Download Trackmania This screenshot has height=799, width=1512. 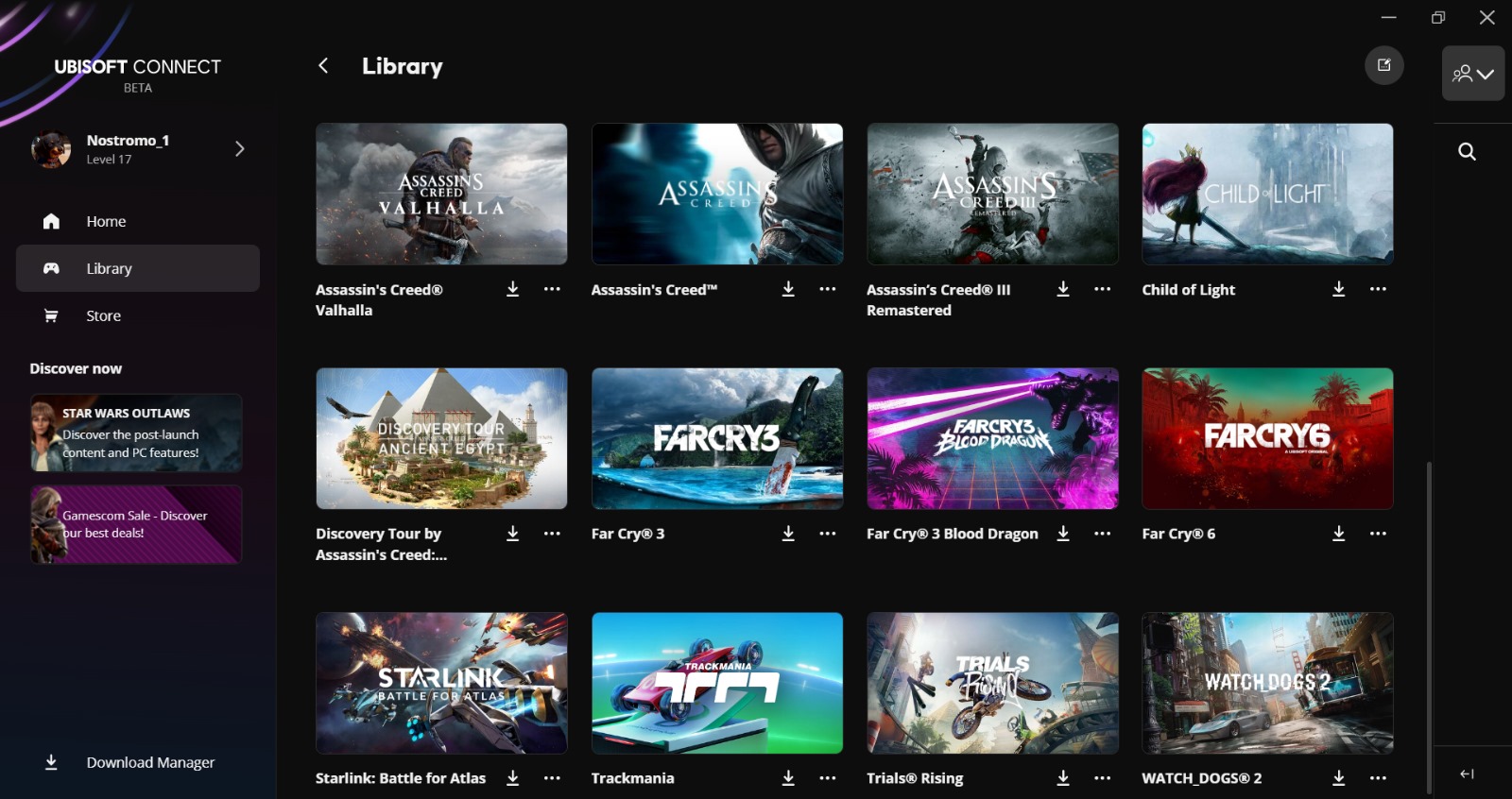pos(788,778)
